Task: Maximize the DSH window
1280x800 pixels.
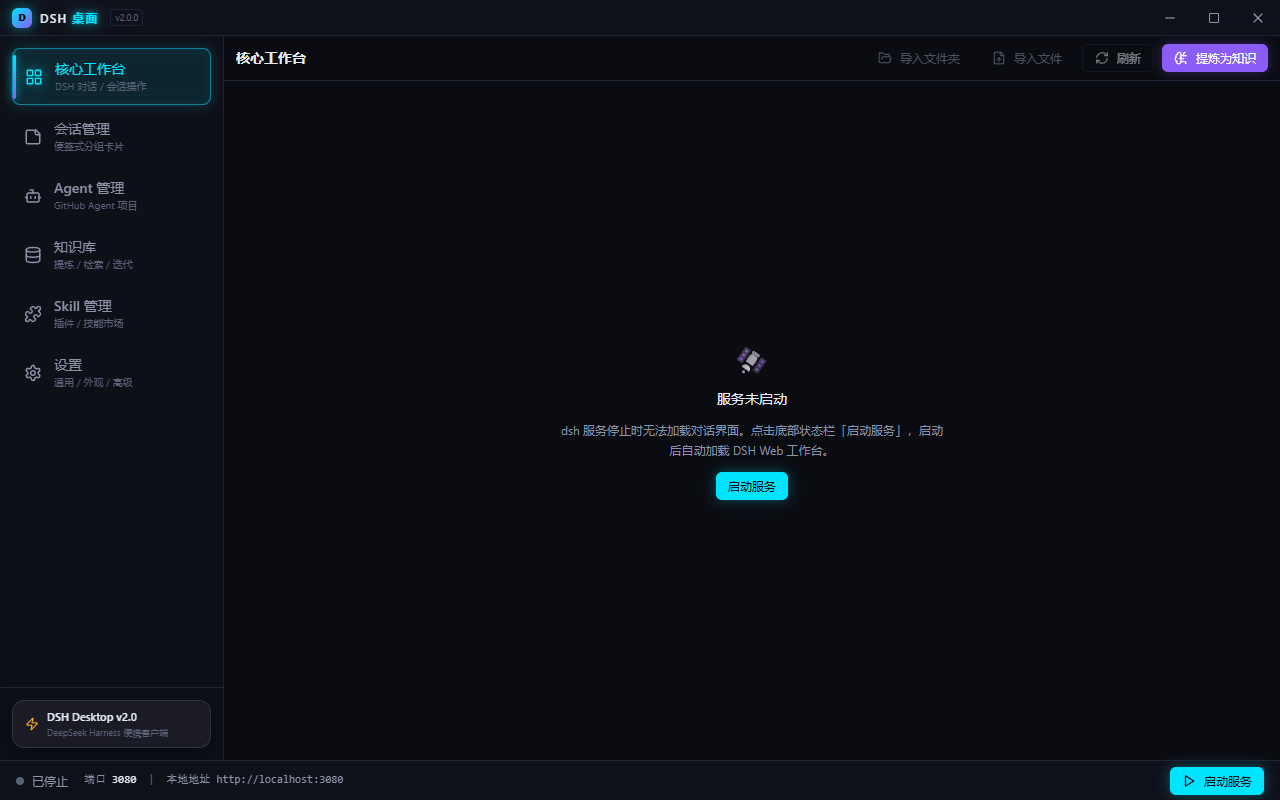Action: click(1214, 18)
